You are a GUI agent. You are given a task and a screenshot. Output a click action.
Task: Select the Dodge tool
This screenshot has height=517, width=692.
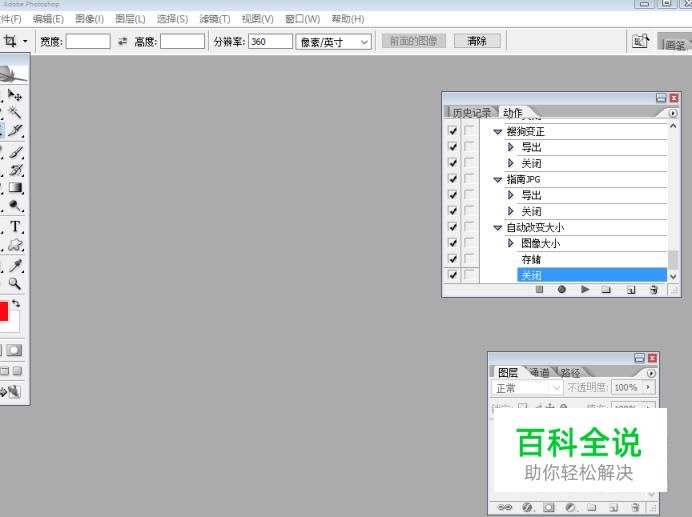[15, 206]
